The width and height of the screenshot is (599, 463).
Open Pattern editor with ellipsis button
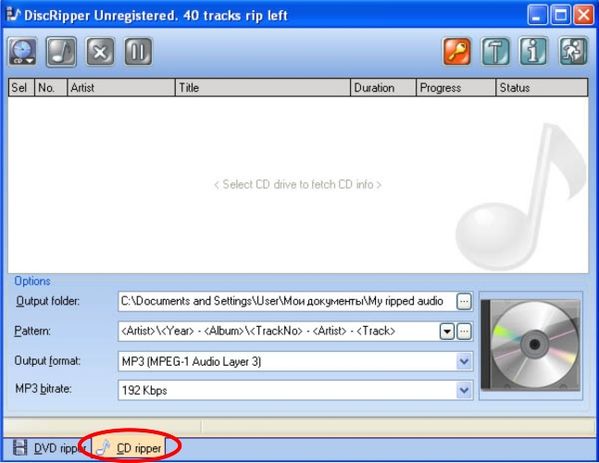coord(464,332)
